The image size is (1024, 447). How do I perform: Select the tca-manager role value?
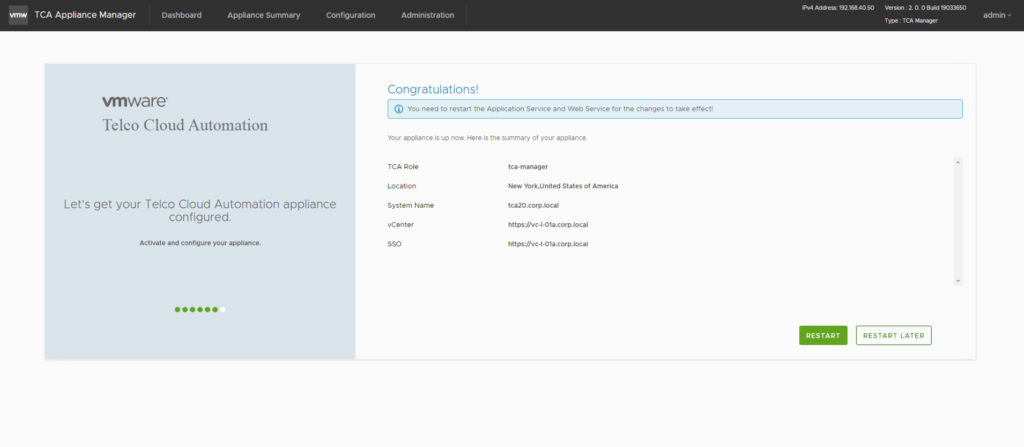(528, 167)
